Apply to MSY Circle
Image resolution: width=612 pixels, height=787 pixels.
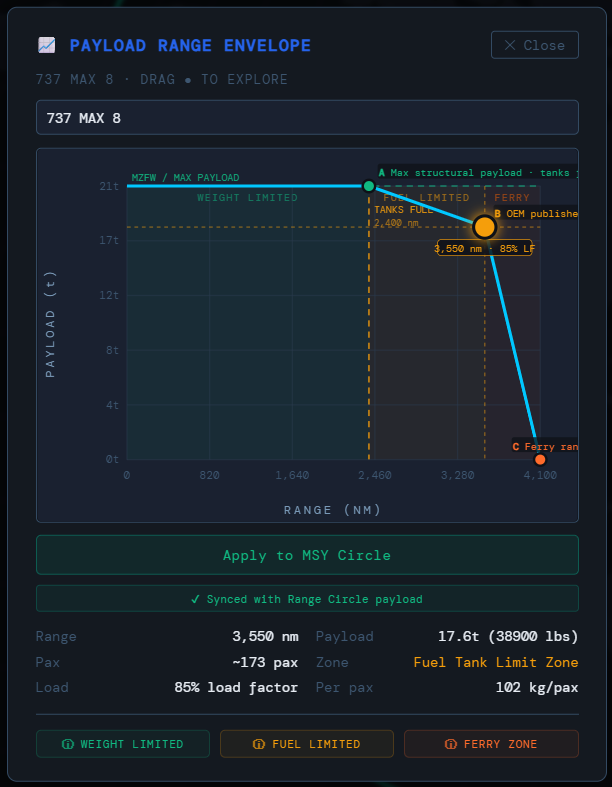pyautogui.click(x=307, y=555)
